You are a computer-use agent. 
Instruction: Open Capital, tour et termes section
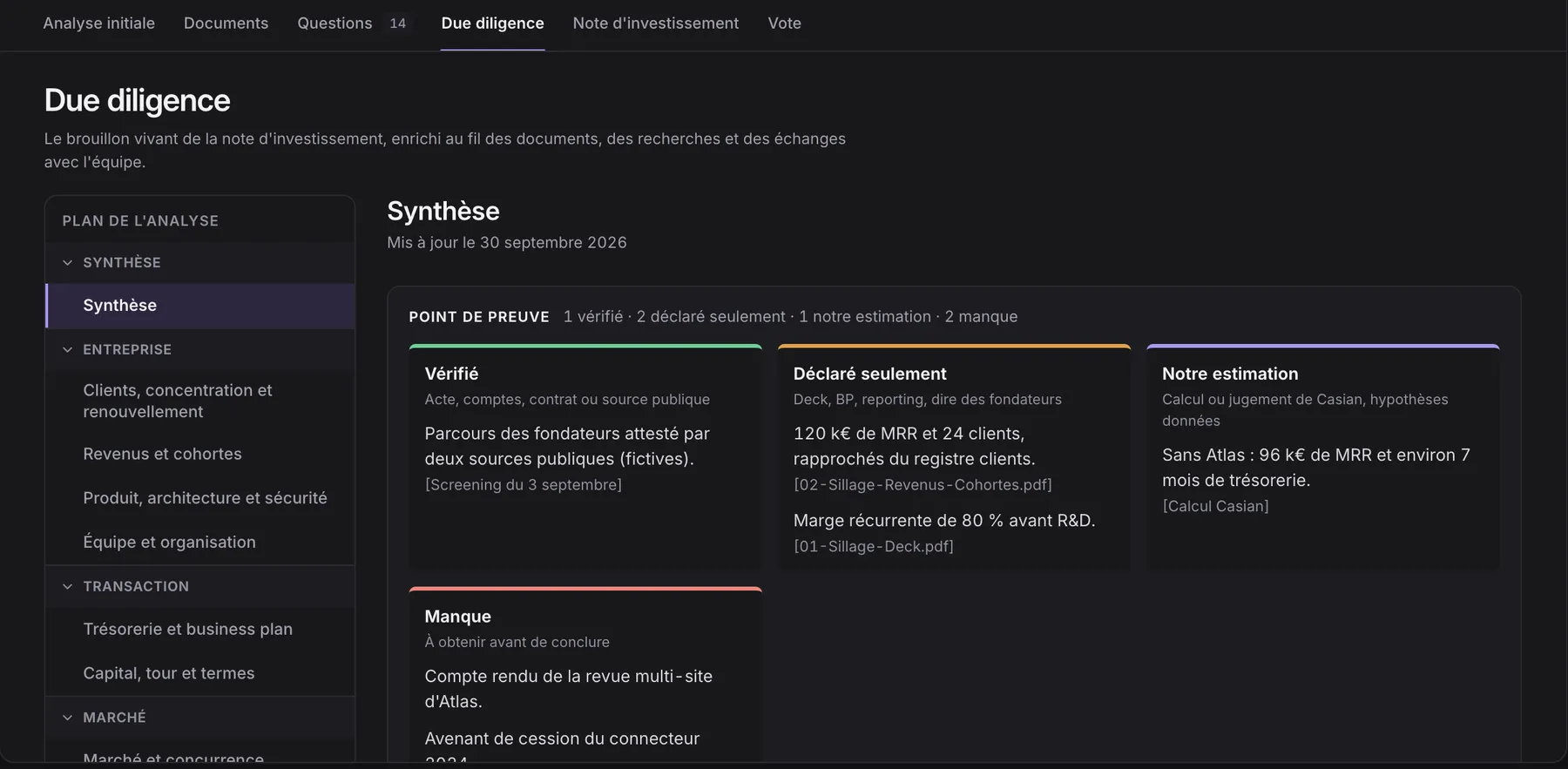tap(200, 673)
